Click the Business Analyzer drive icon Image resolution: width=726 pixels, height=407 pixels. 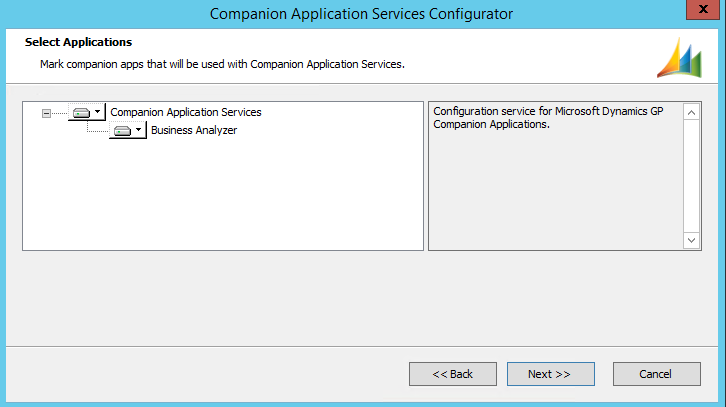pyautogui.click(x=122, y=131)
